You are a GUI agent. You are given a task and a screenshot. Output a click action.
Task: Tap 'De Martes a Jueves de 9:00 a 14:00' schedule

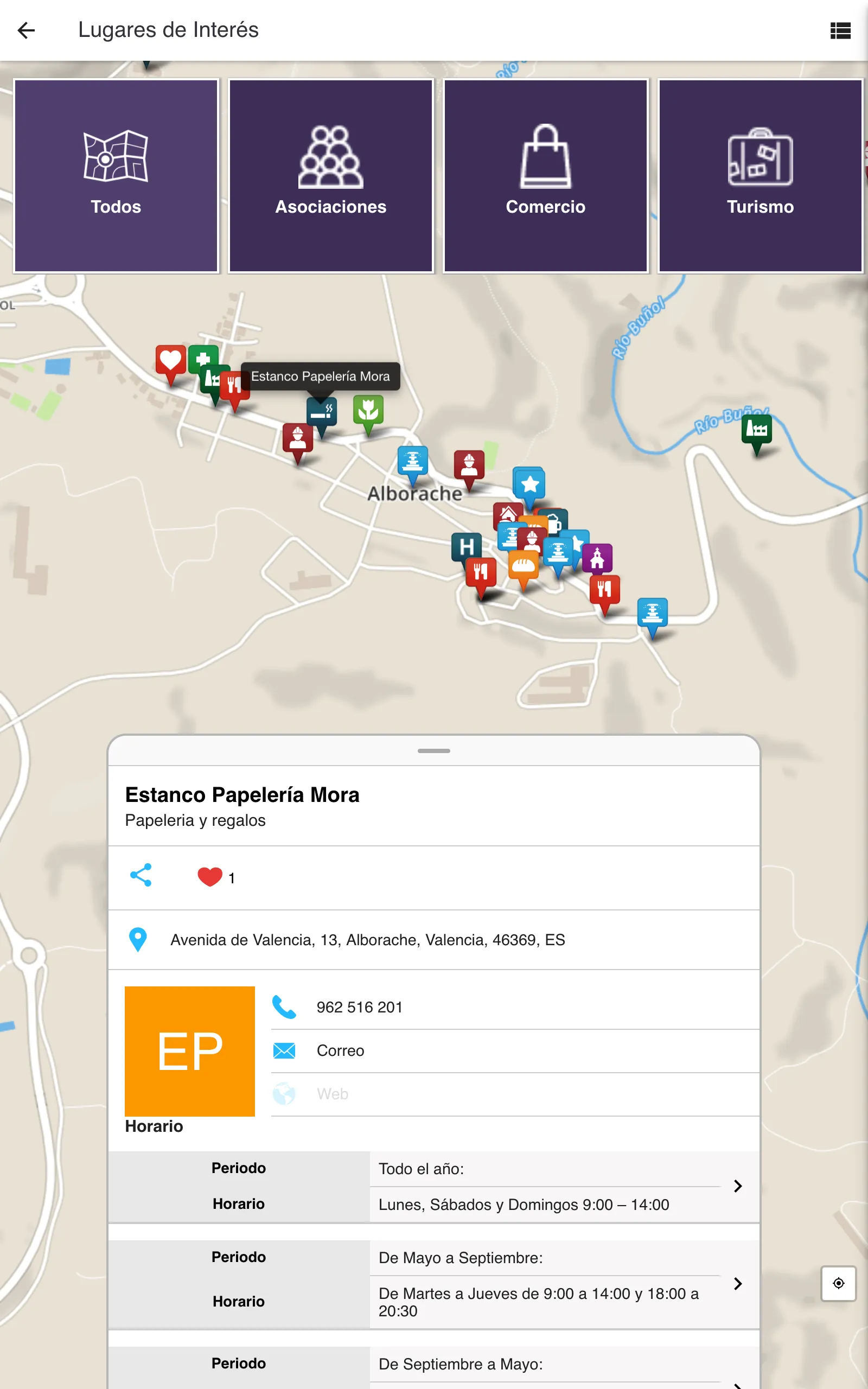point(539,1302)
